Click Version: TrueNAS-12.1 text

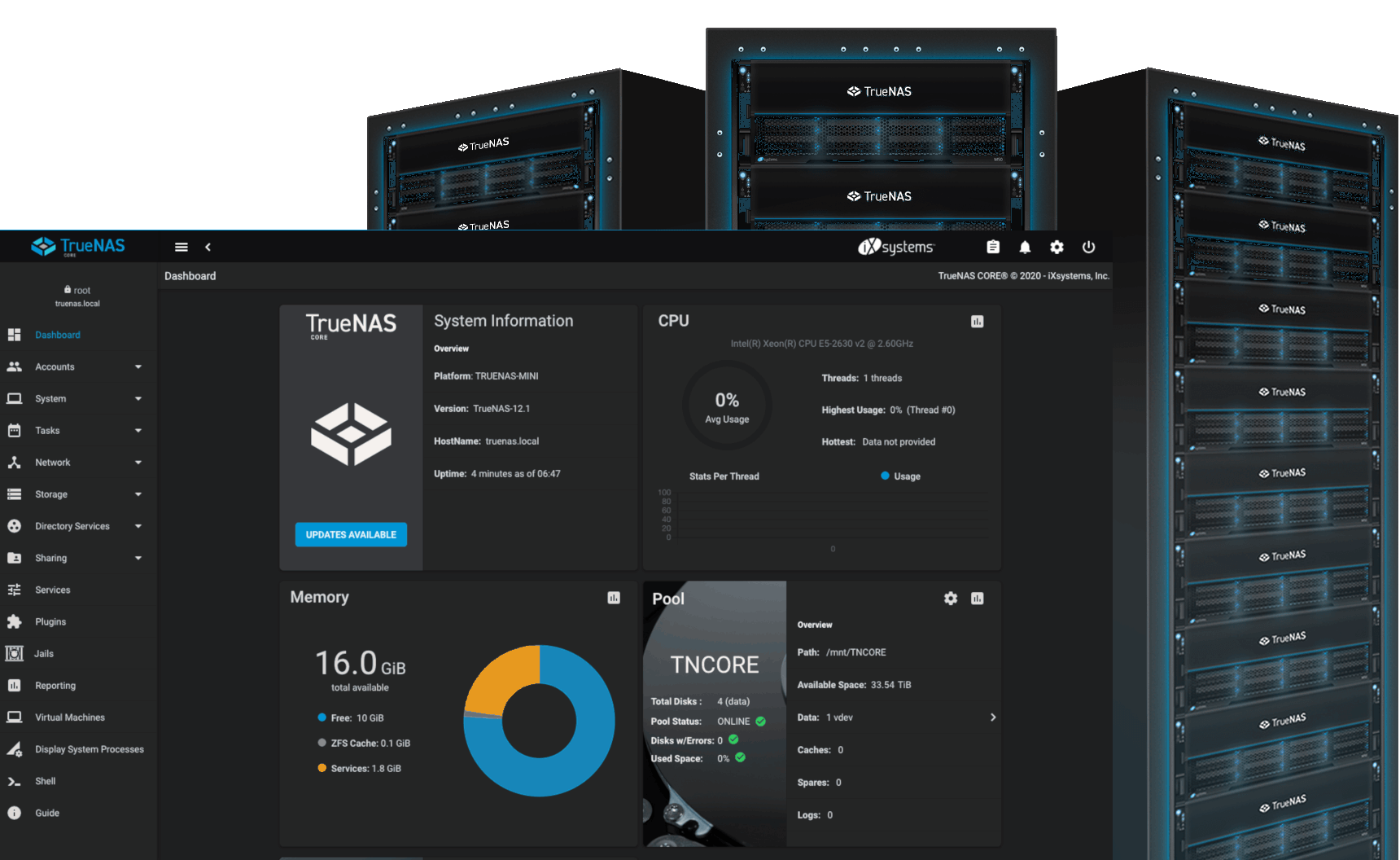(482, 409)
